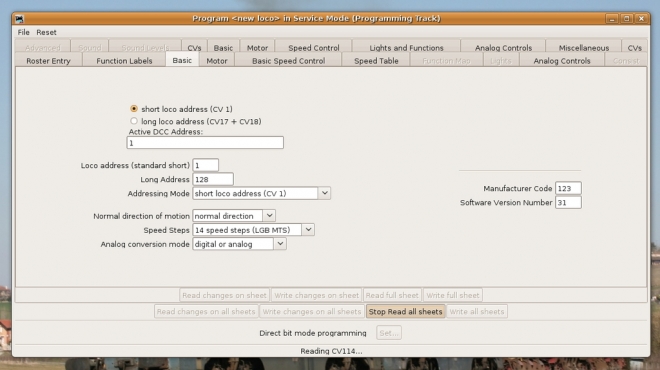Click the Active DCC Address field
Viewport: 660px width, 370px height.
point(205,143)
